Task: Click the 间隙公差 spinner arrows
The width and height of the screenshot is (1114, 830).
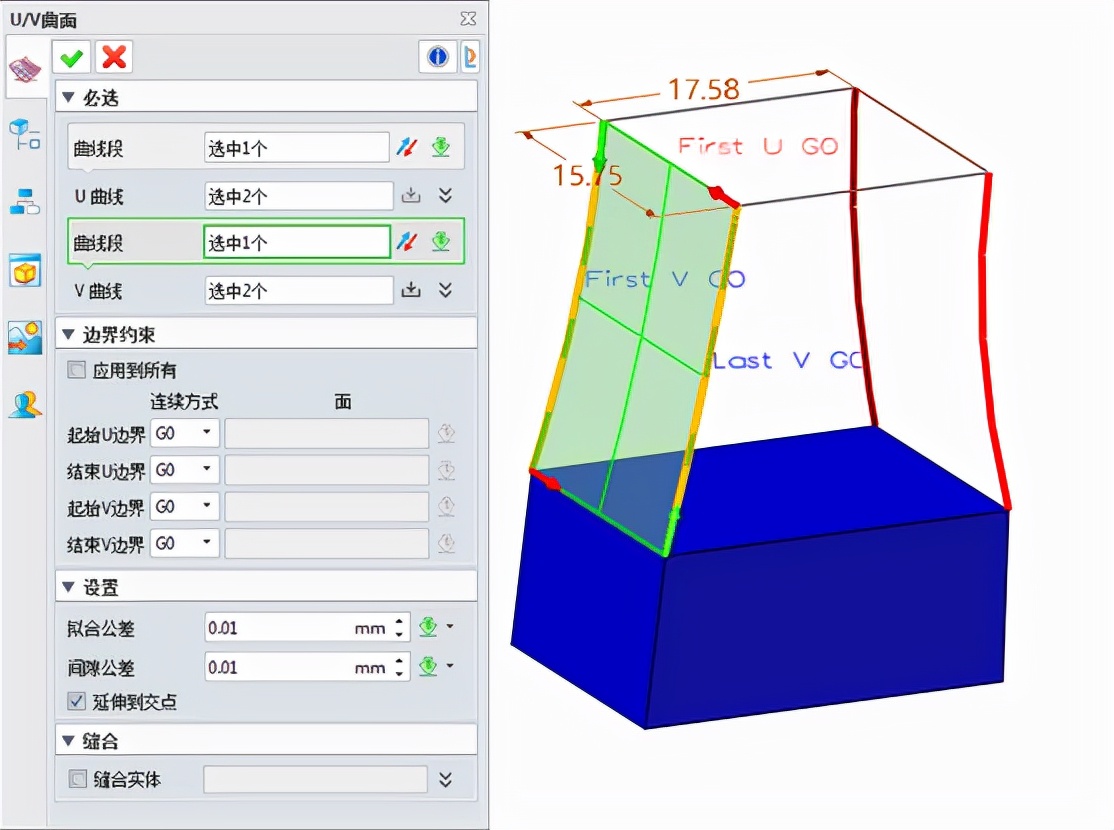Action: [400, 667]
